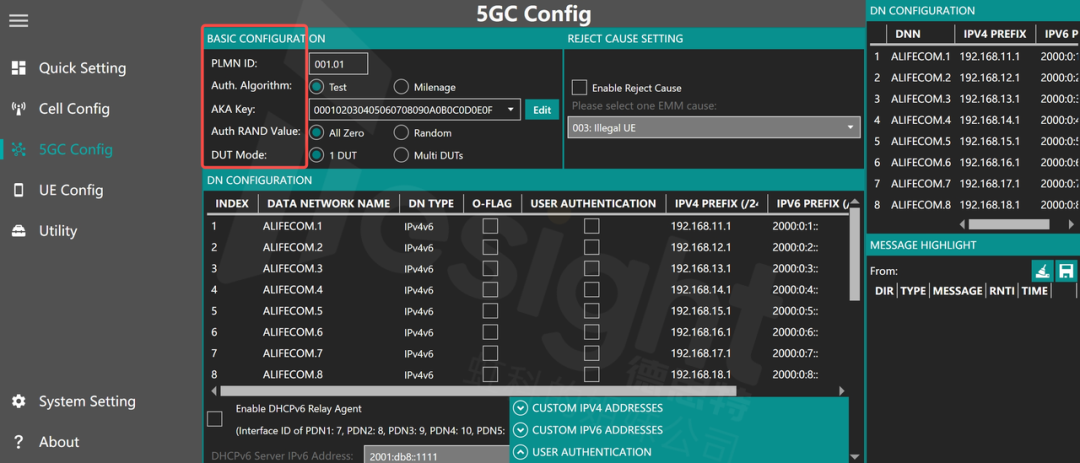Viewport: 1080px width, 463px height.
Task: Tick User Authentication checkbox for ALIFECOM.6
Action: coord(591,332)
